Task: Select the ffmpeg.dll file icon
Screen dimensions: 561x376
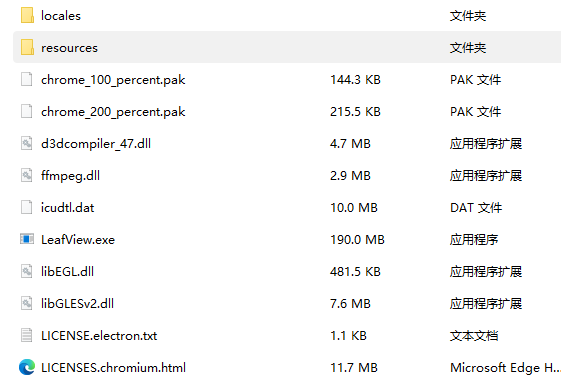Action: pos(26,175)
